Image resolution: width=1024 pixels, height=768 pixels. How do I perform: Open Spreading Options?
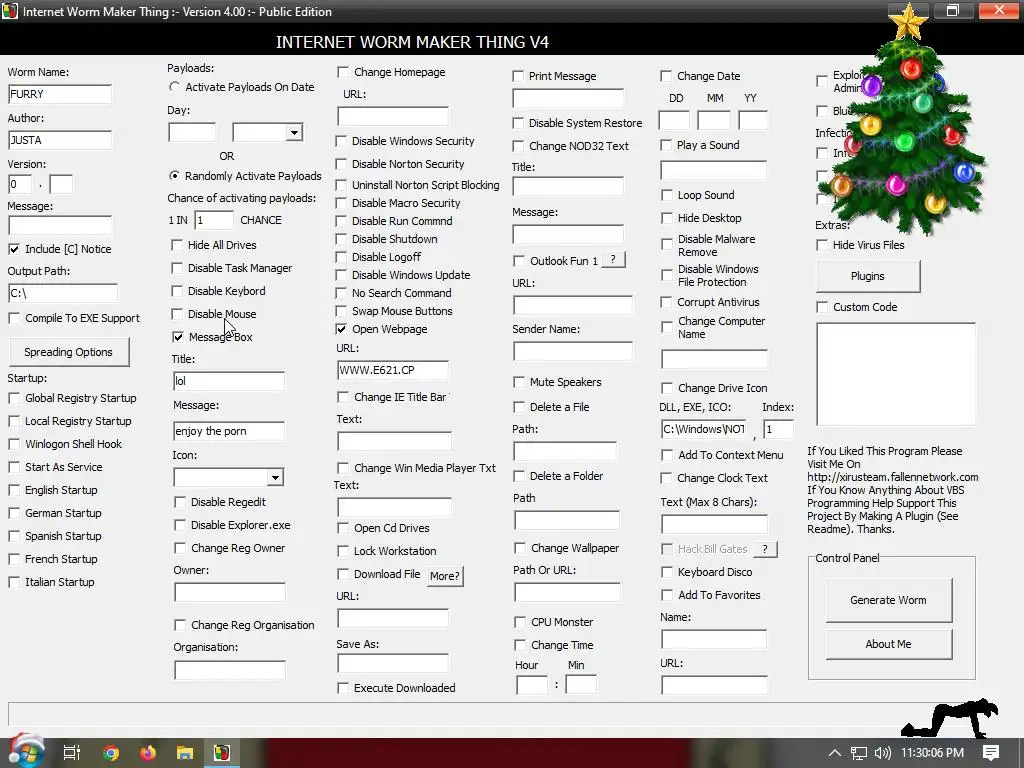[69, 352]
